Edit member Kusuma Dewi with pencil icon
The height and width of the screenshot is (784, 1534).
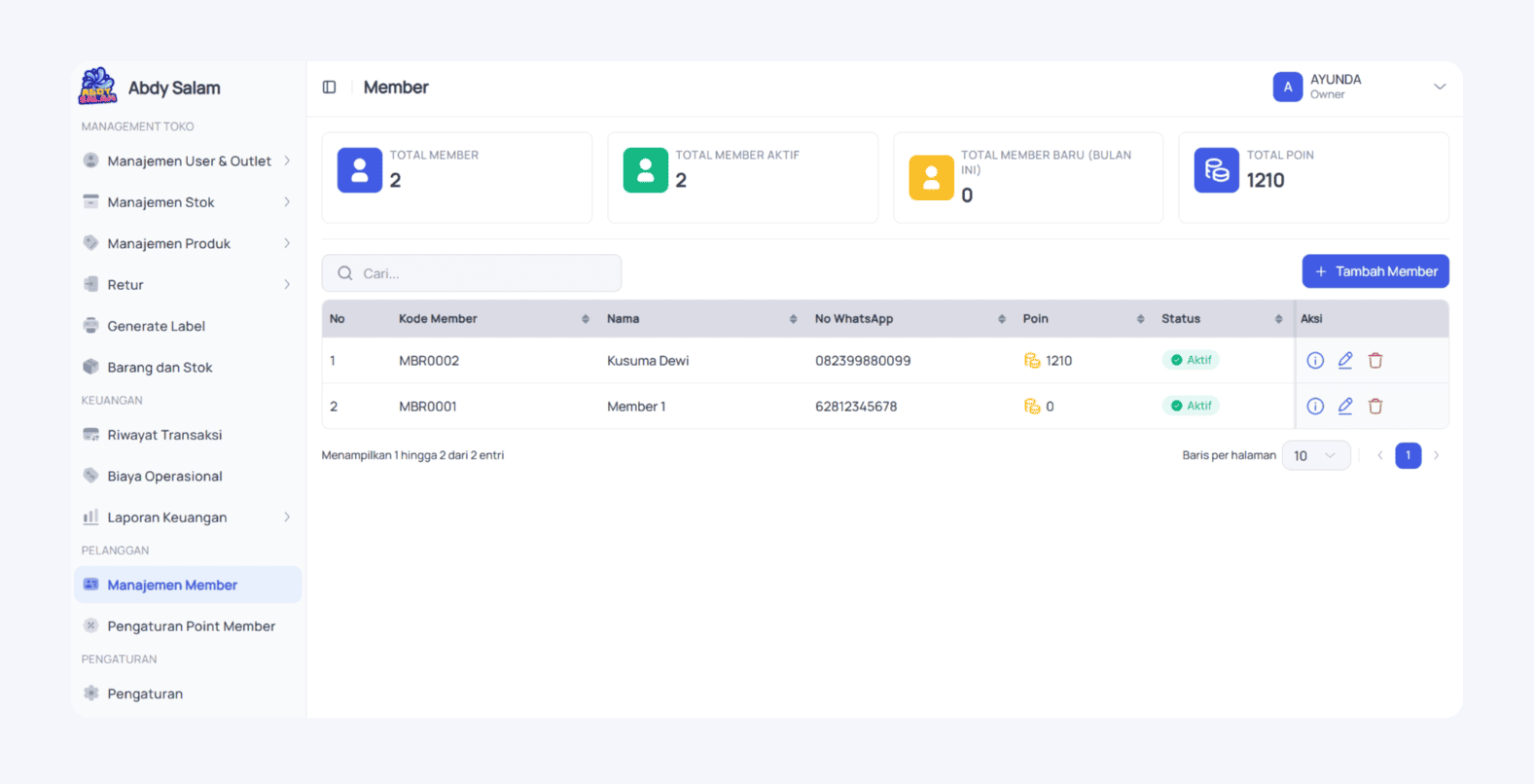(1345, 361)
